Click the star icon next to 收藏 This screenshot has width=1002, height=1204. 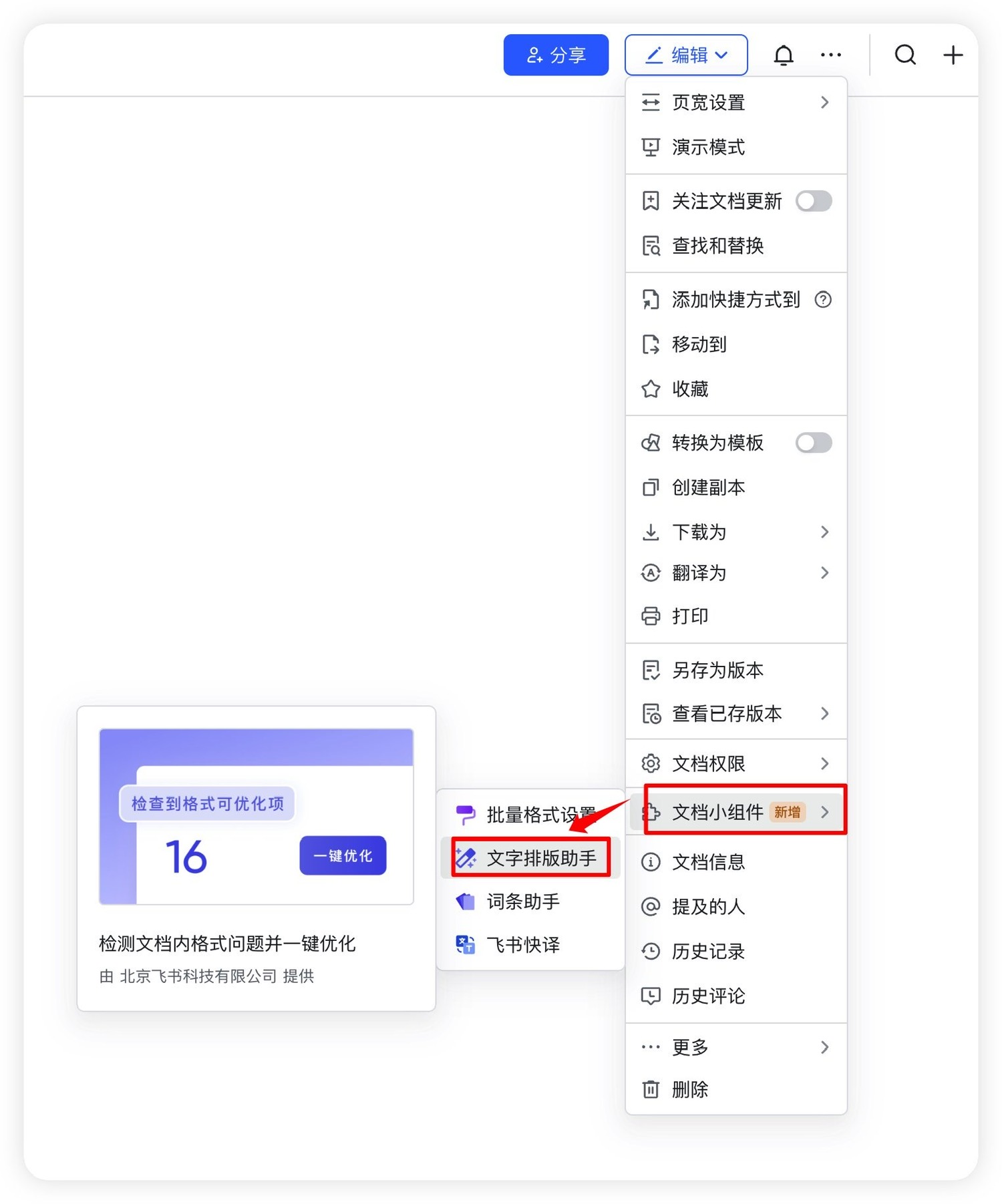pyautogui.click(x=651, y=389)
